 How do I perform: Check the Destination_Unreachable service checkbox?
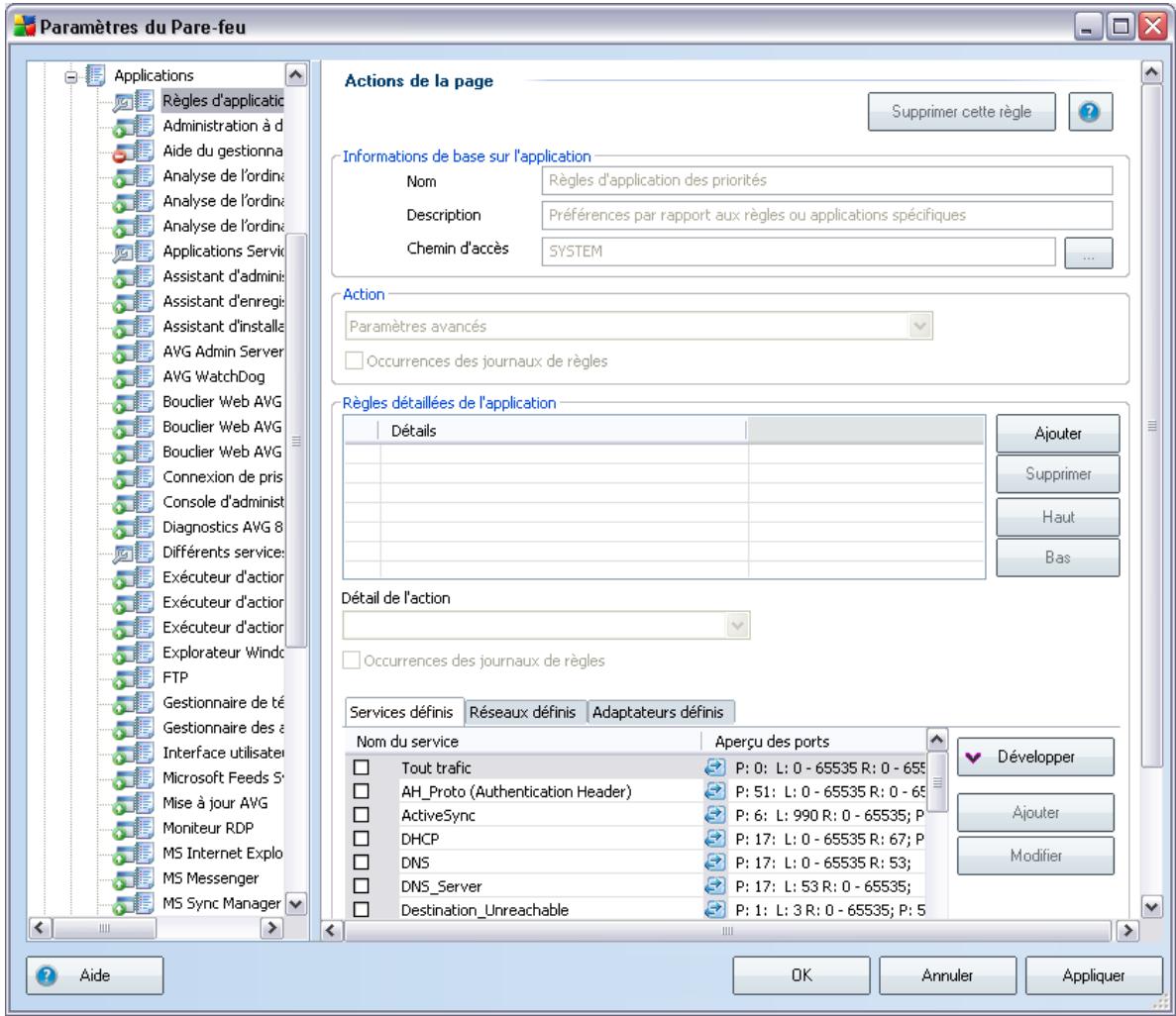click(x=362, y=909)
